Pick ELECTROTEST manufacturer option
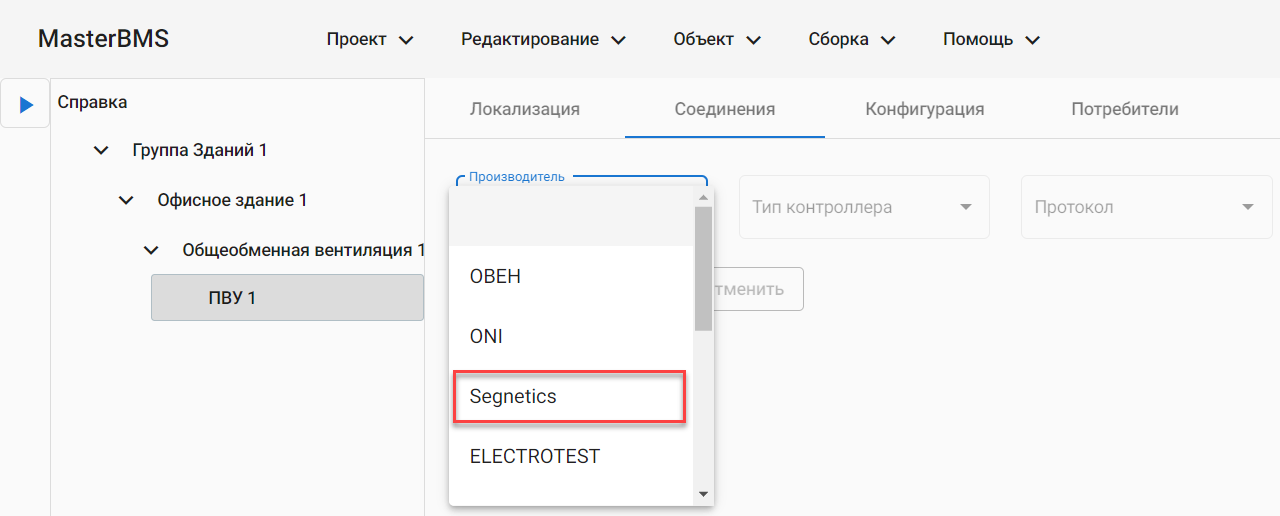1280x516 pixels. coord(535,457)
